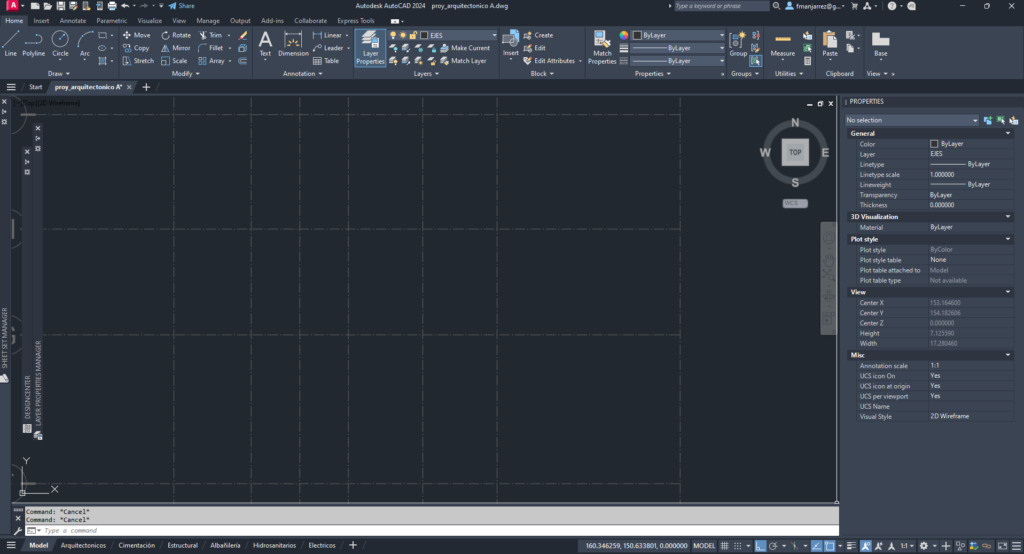Open the EJES layer dropdown
This screenshot has height=554, width=1024.
click(x=470, y=35)
